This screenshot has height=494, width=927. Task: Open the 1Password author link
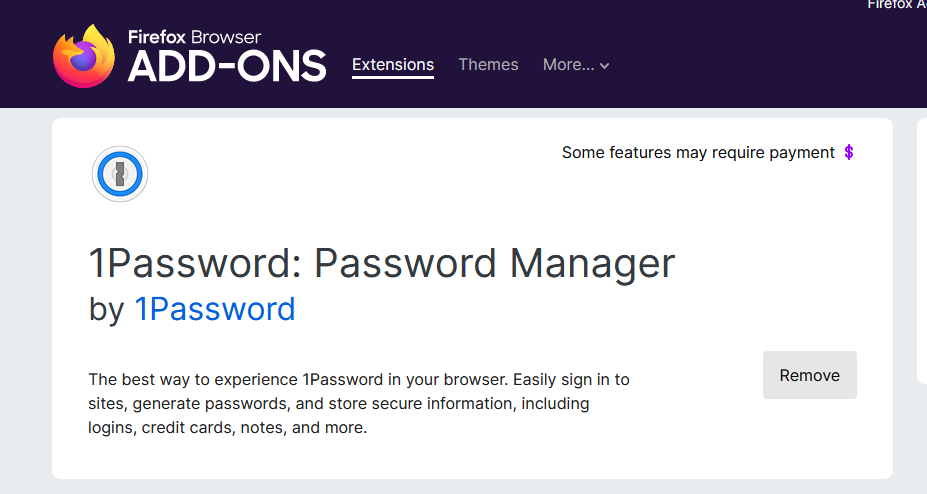click(x=215, y=309)
